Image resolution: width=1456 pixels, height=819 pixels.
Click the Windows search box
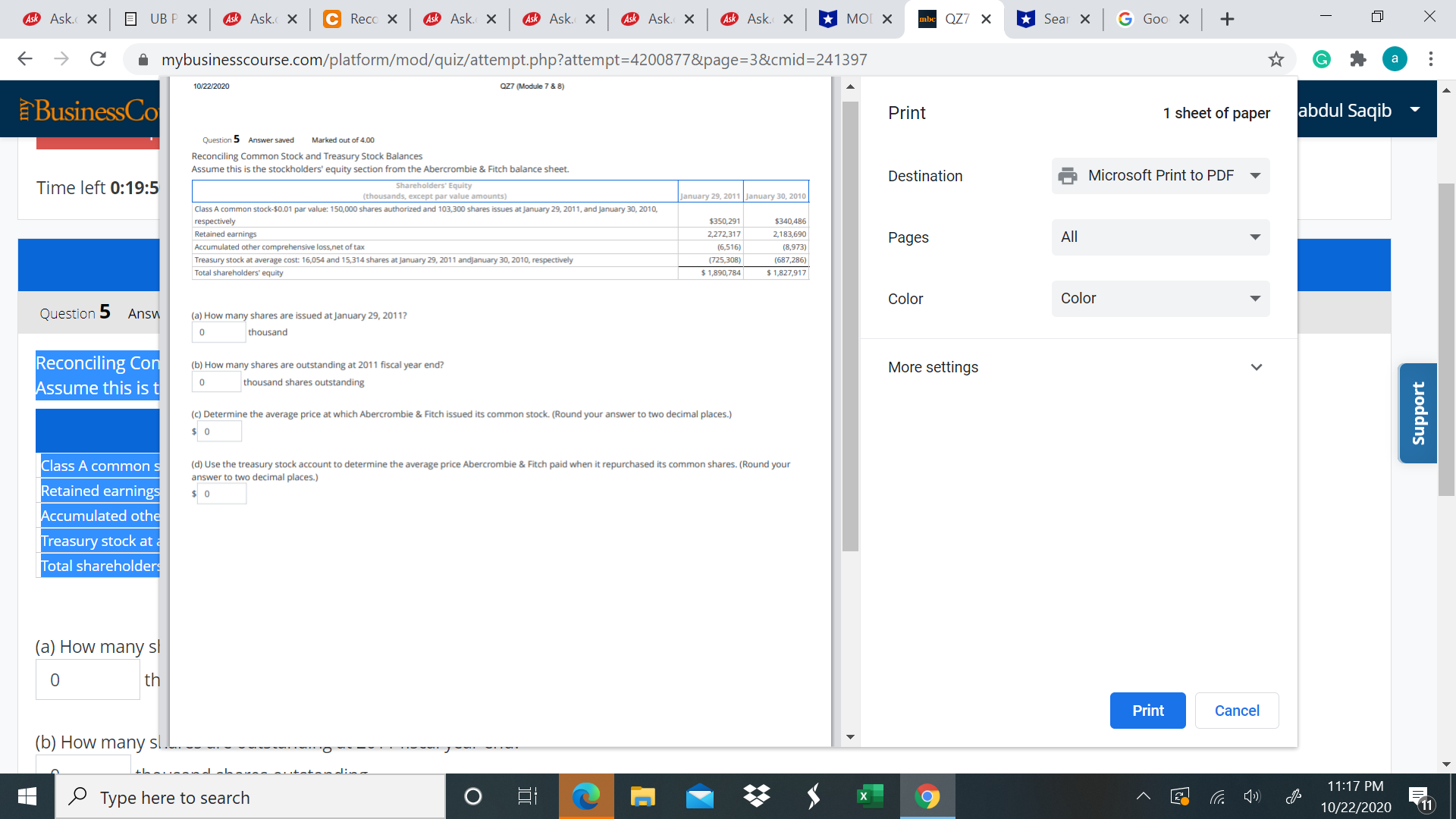(x=250, y=797)
